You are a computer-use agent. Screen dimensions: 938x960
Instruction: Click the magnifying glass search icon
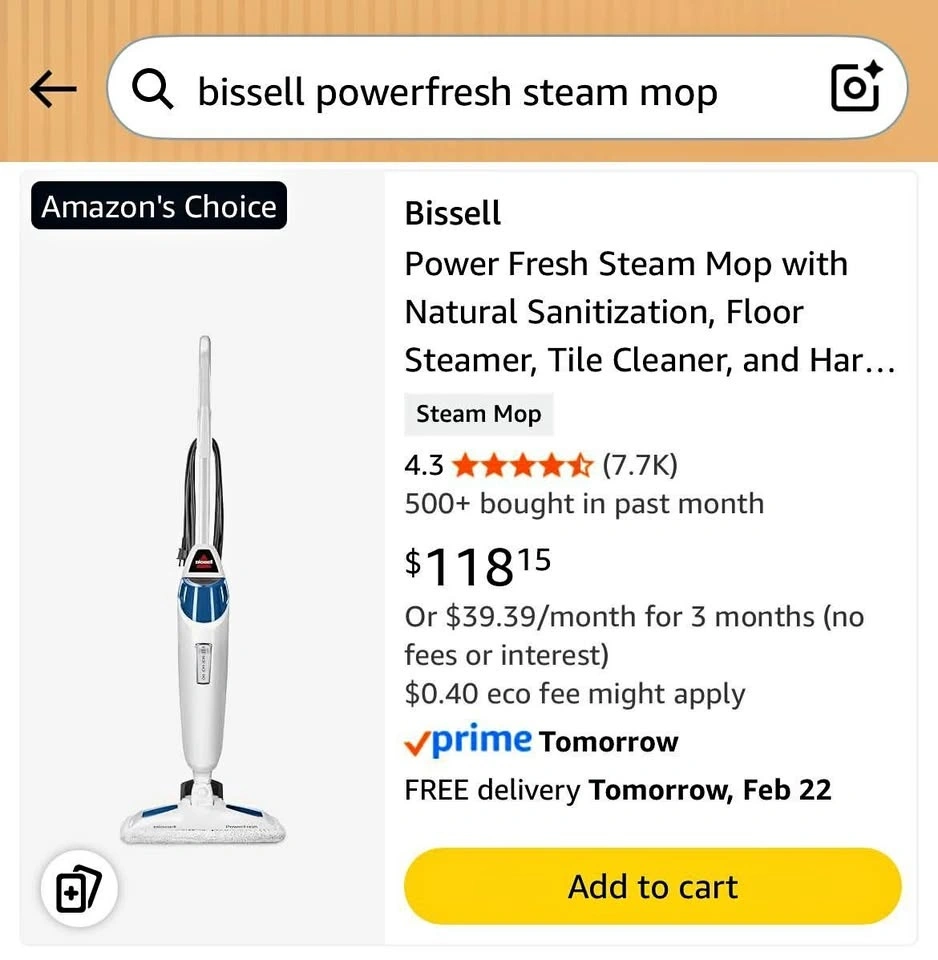click(153, 91)
